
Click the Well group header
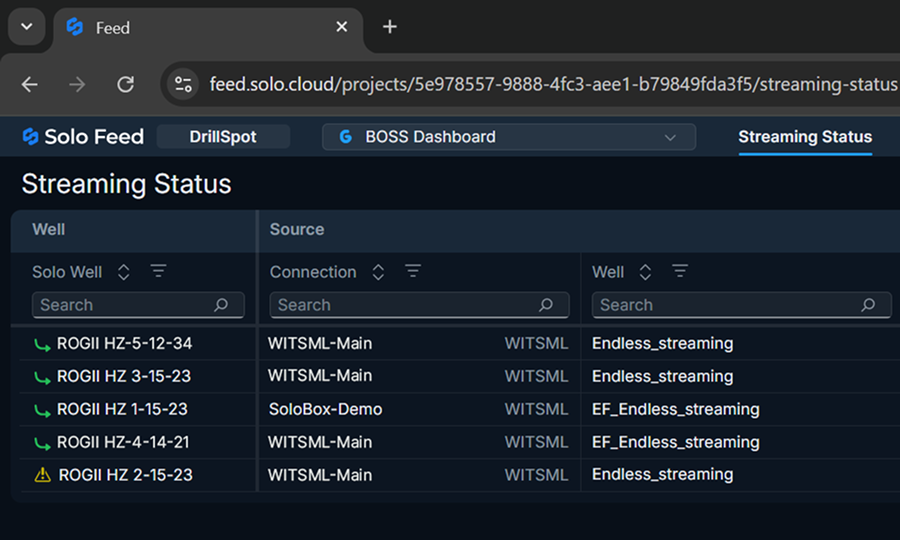(48, 230)
